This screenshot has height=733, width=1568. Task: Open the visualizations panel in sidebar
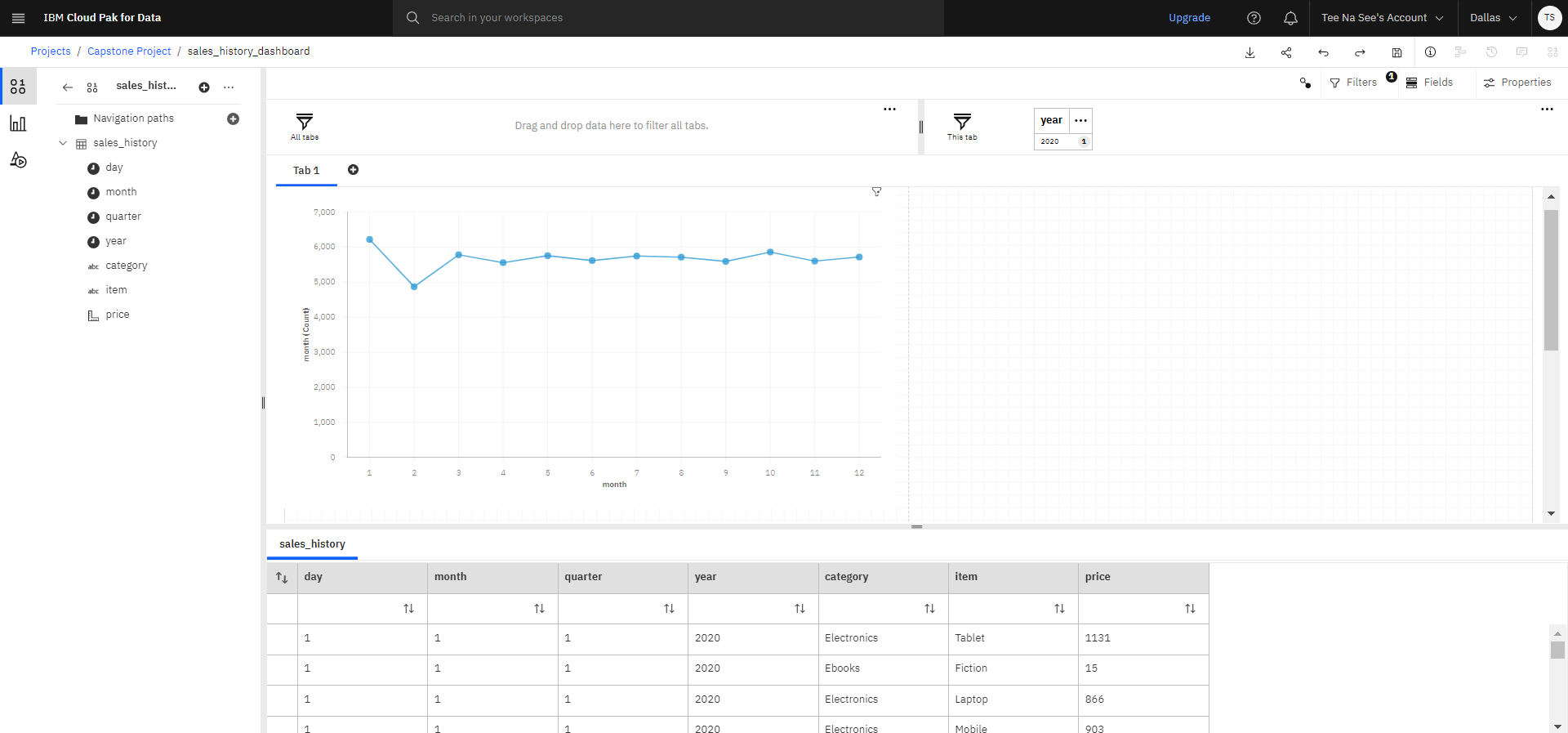click(18, 123)
